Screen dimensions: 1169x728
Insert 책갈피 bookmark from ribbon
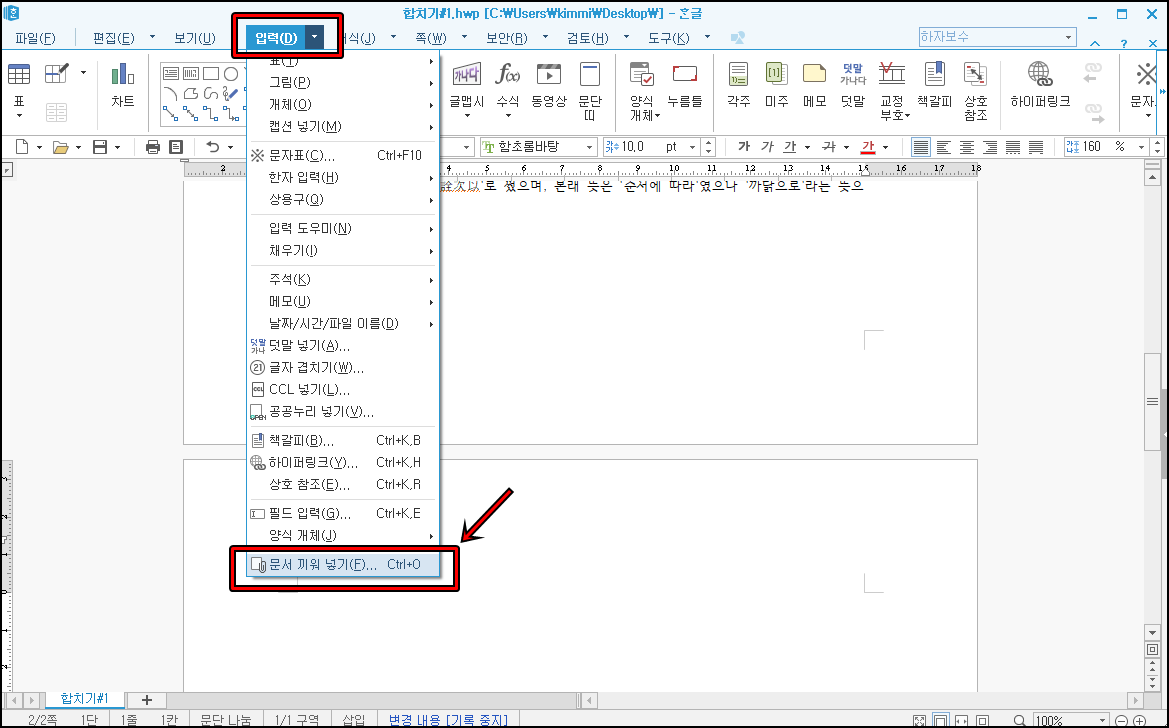(x=934, y=85)
